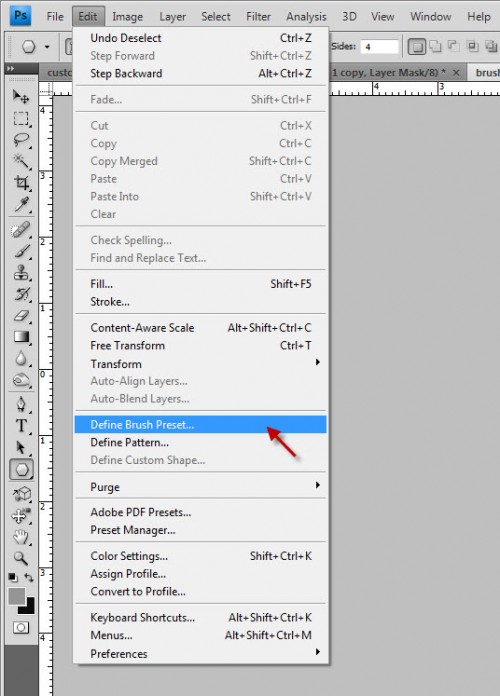This screenshot has height=696, width=500.
Task: Select the Clone Stamp tool
Action: click(x=20, y=273)
